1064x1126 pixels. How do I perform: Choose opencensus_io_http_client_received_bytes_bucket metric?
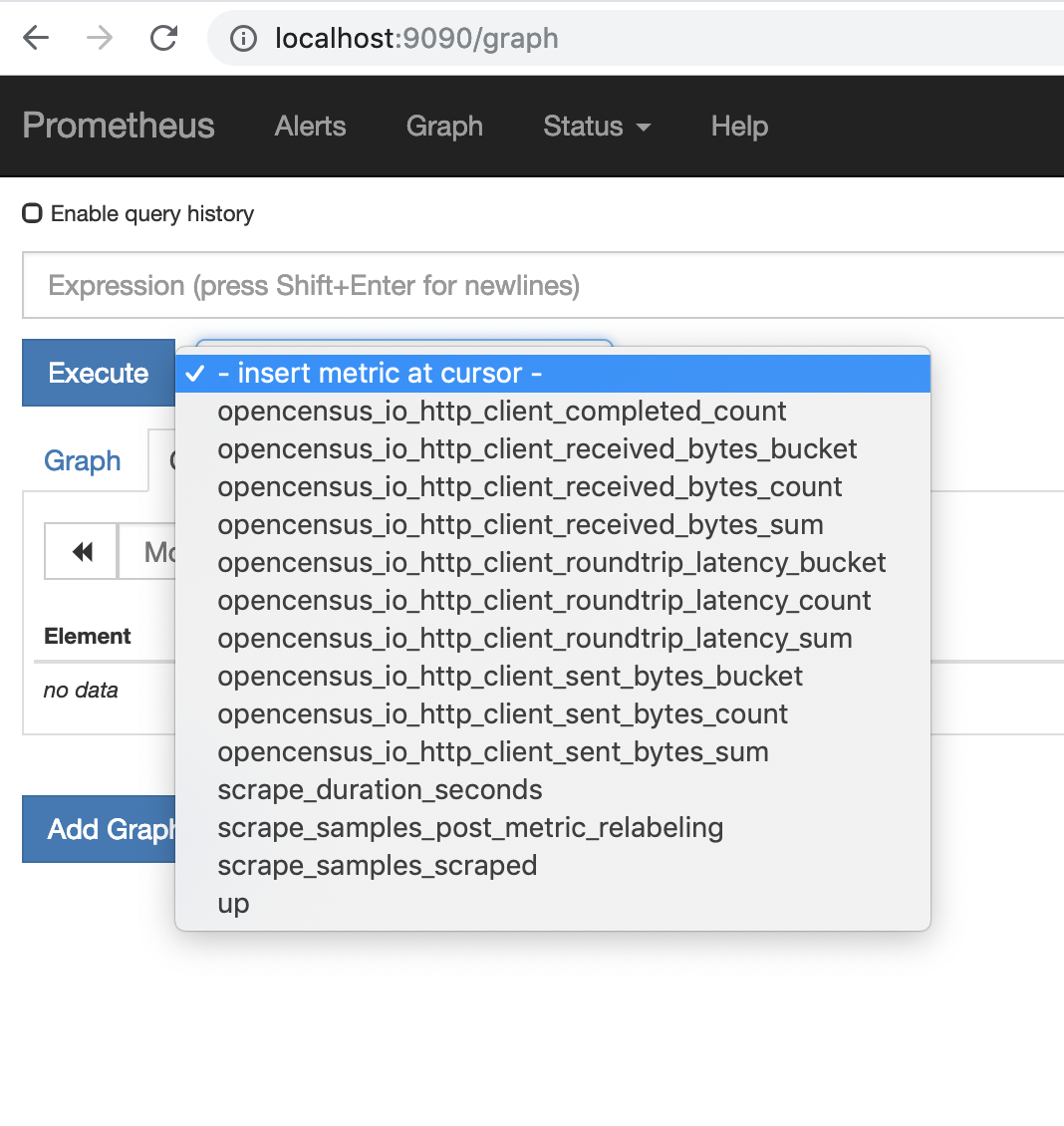pyautogui.click(x=553, y=448)
